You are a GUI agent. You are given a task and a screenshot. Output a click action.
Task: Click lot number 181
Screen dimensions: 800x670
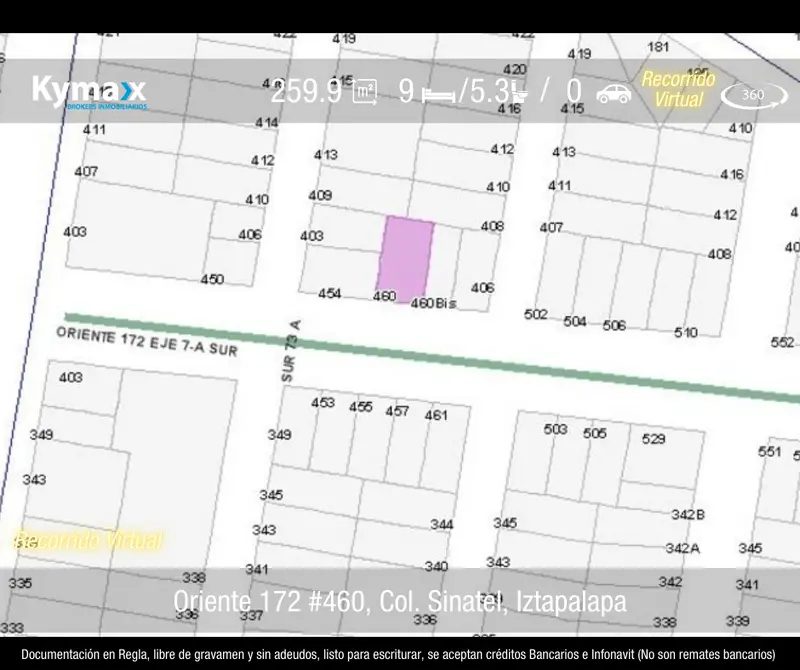tap(658, 47)
